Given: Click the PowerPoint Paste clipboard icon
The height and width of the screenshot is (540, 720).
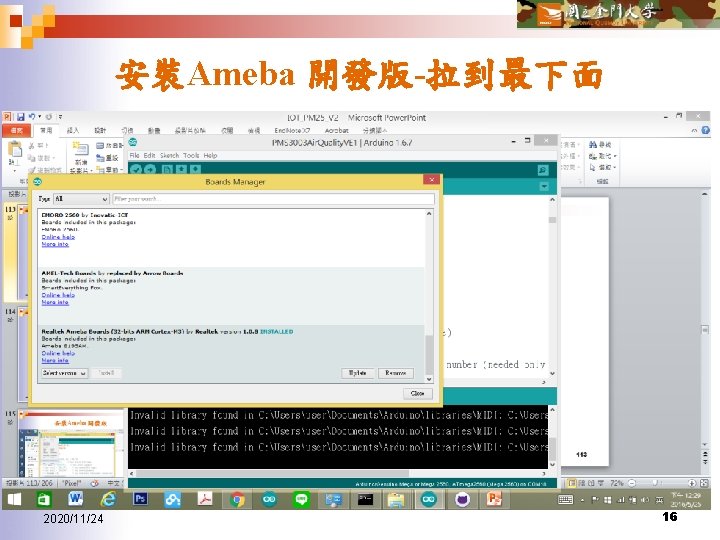Looking at the screenshot, I should coord(15,150).
